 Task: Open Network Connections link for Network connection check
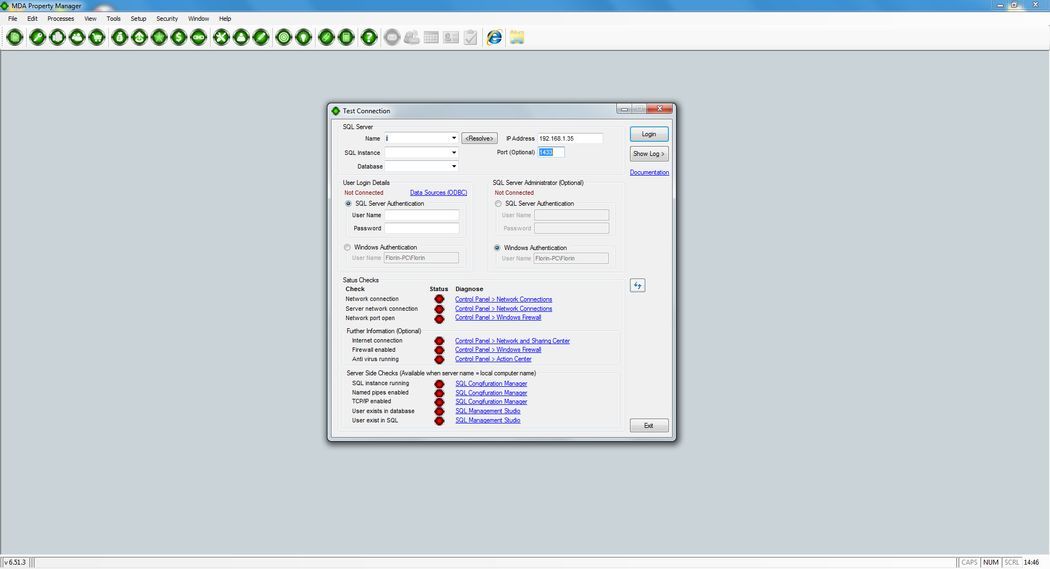tap(504, 299)
